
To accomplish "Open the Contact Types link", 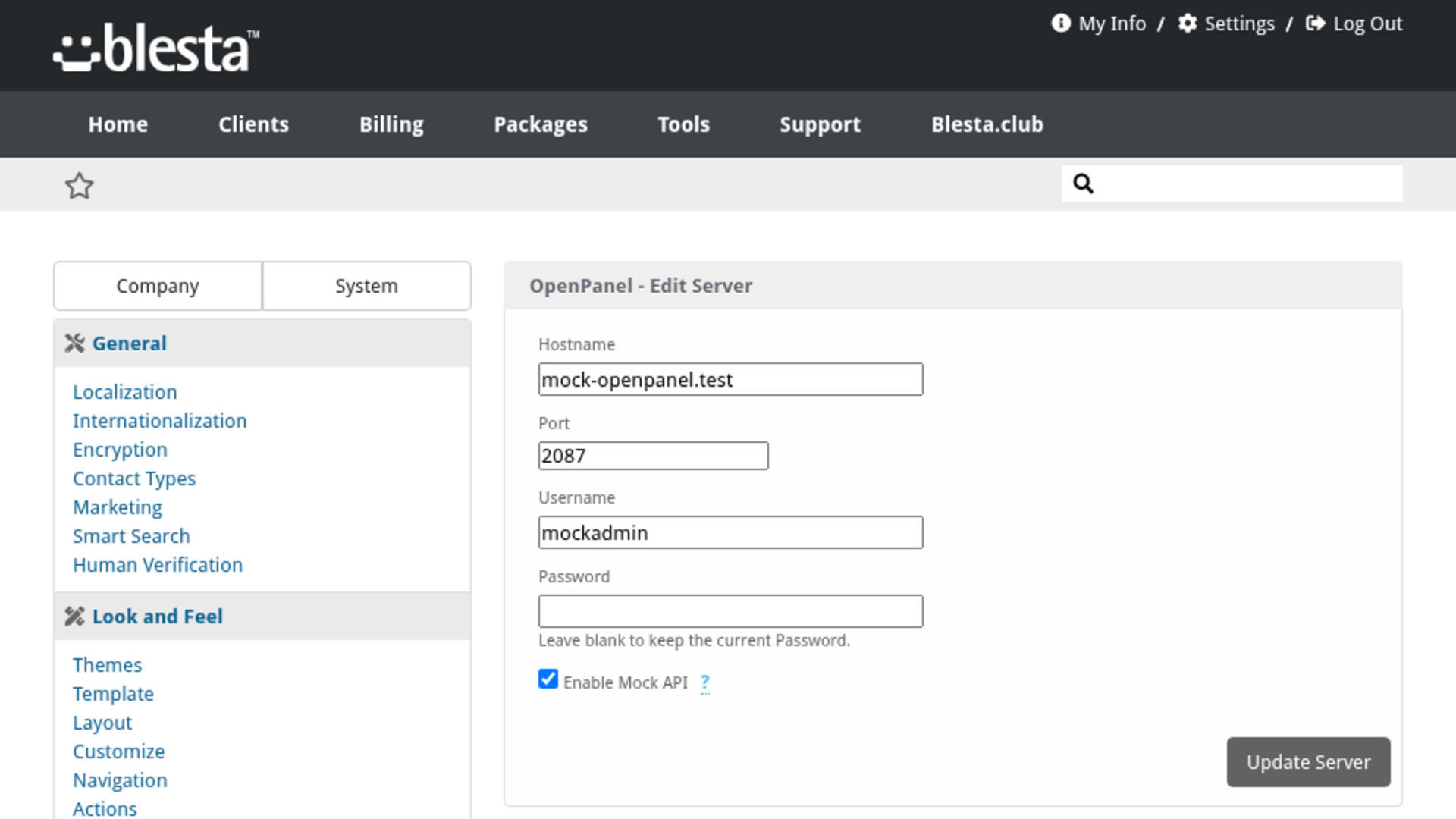I will [x=134, y=479].
